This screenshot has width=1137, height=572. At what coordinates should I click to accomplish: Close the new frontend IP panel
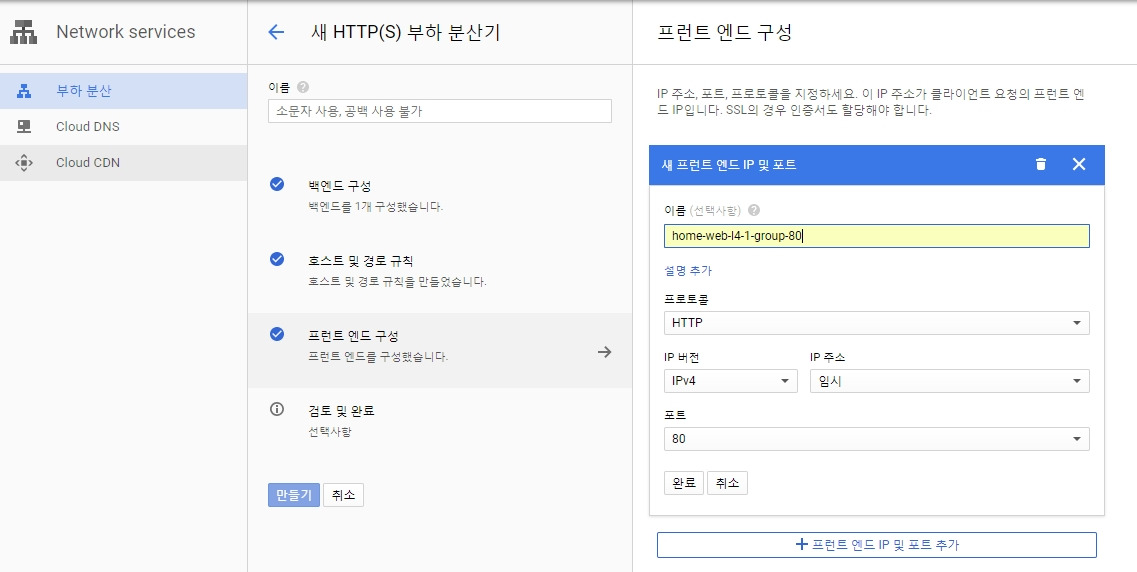1078,164
